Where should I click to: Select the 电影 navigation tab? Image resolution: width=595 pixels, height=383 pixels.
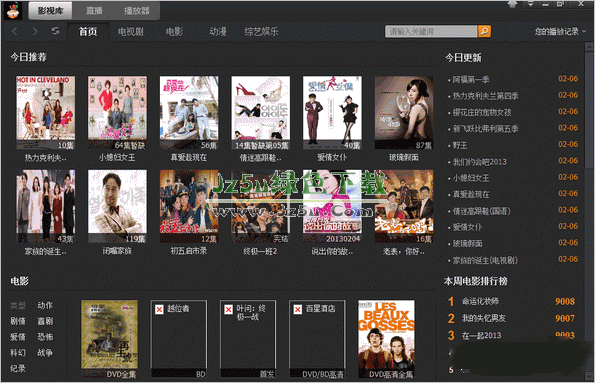tap(174, 32)
